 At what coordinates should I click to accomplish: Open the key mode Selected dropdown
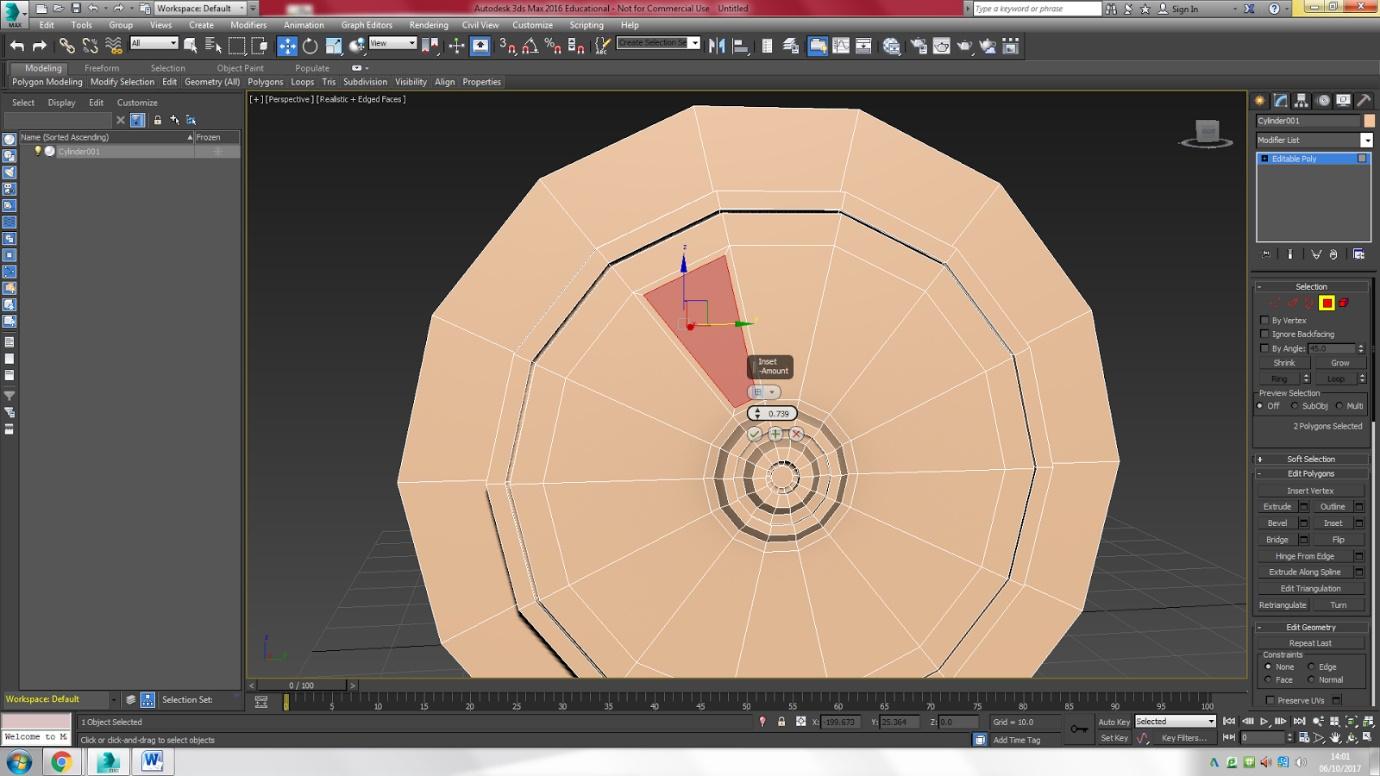click(1175, 721)
